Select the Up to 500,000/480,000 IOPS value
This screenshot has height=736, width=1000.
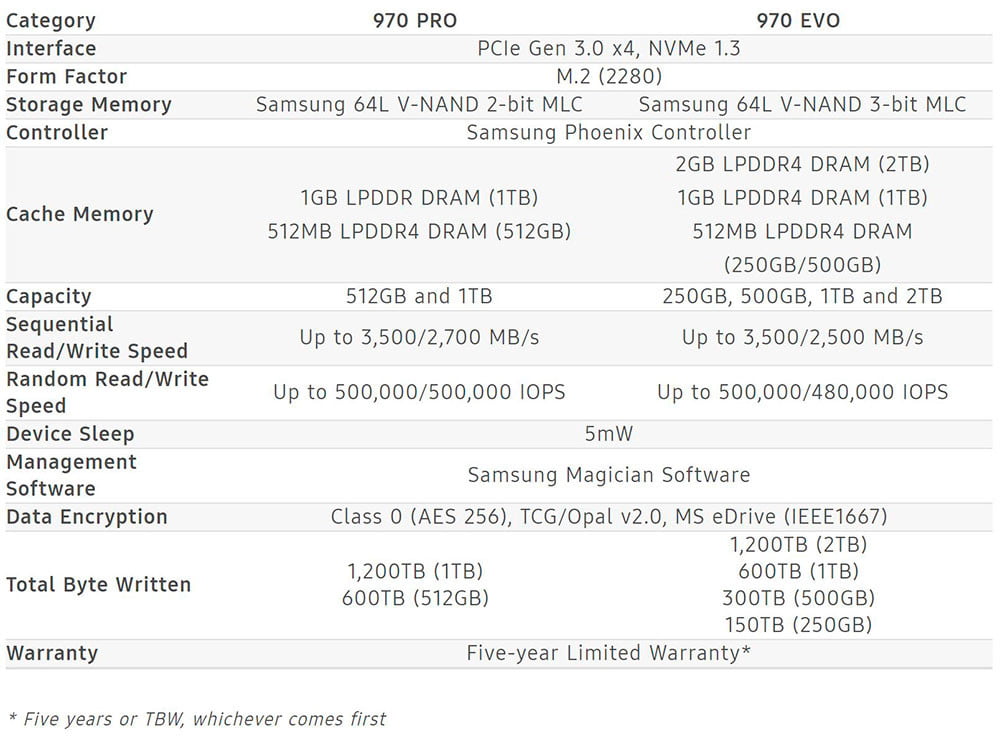[x=802, y=392]
